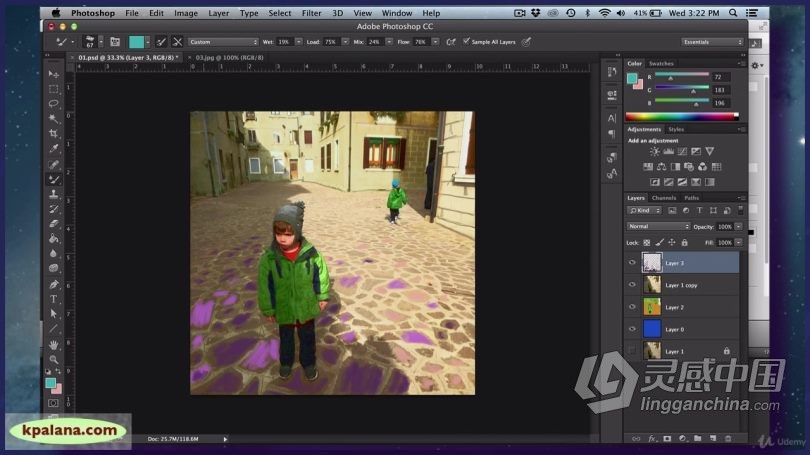Screen dimensions: 810x455
Task: Toggle Quick Mask mode icon
Action: pos(53,403)
